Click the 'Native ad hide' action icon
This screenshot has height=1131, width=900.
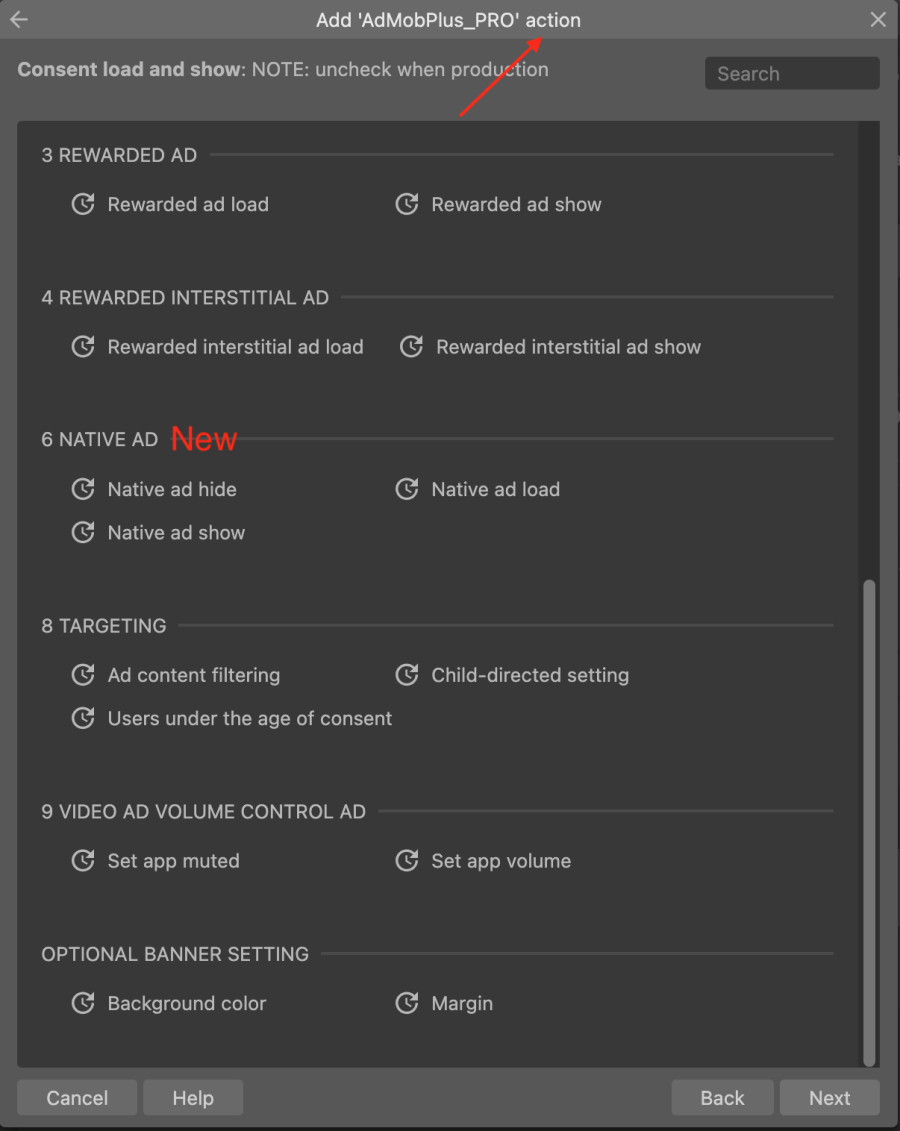coord(83,489)
